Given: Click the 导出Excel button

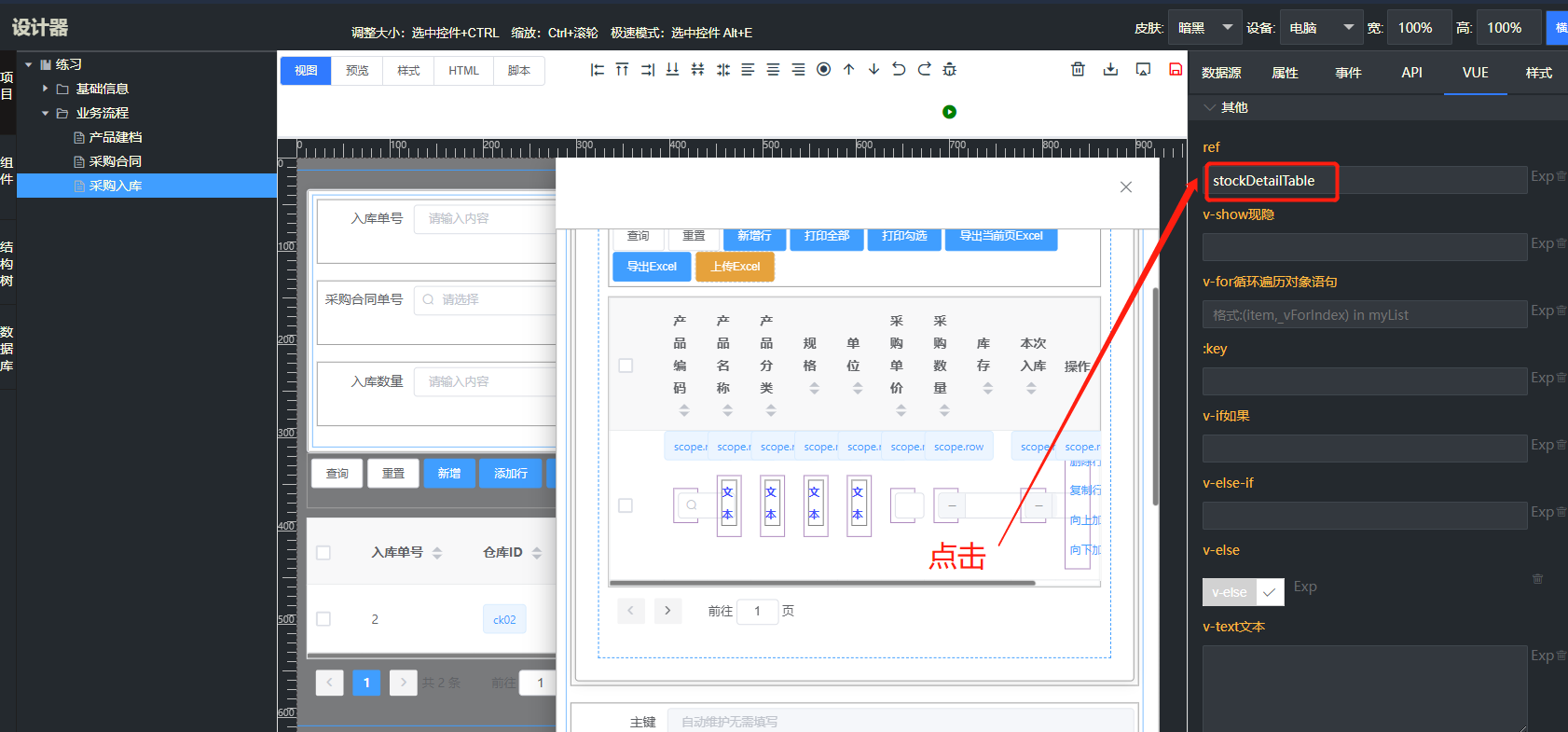Looking at the screenshot, I should [x=652, y=267].
